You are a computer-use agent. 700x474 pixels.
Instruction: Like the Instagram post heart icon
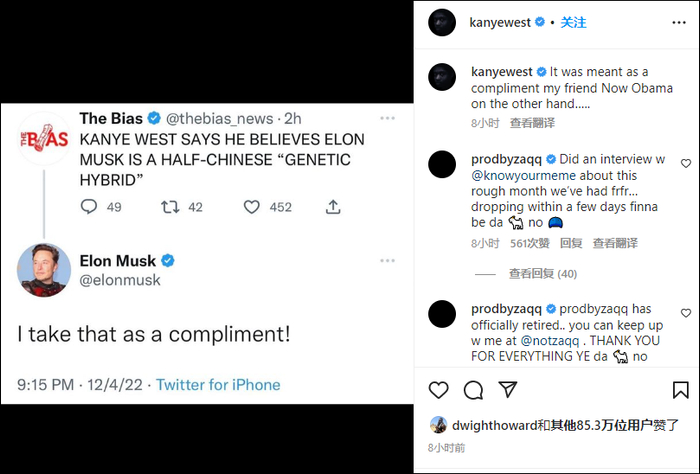(438, 389)
